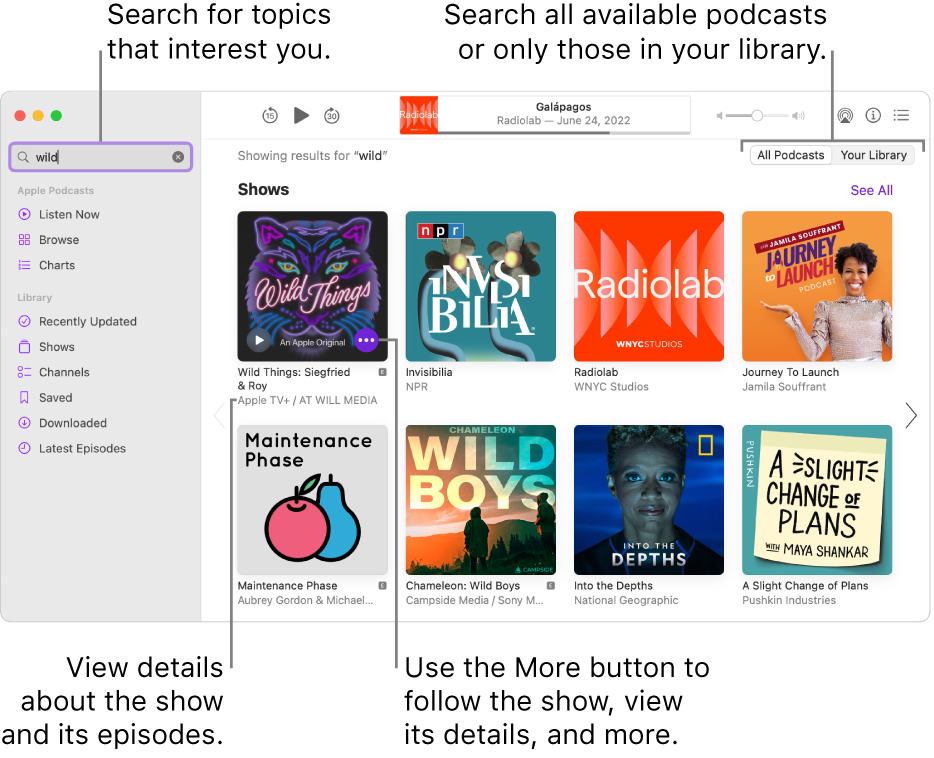Image resolution: width=934 pixels, height=758 pixels.
Task: Click the Latest Episodes clock icon
Action: point(24,449)
